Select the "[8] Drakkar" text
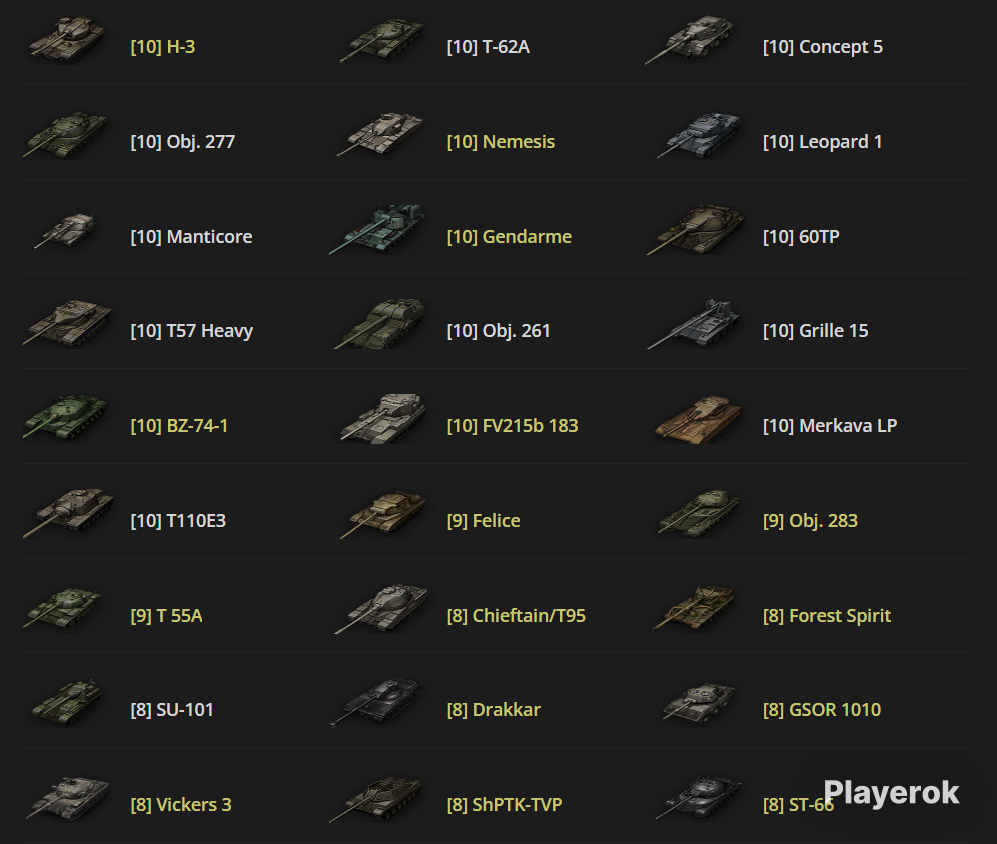 (494, 710)
